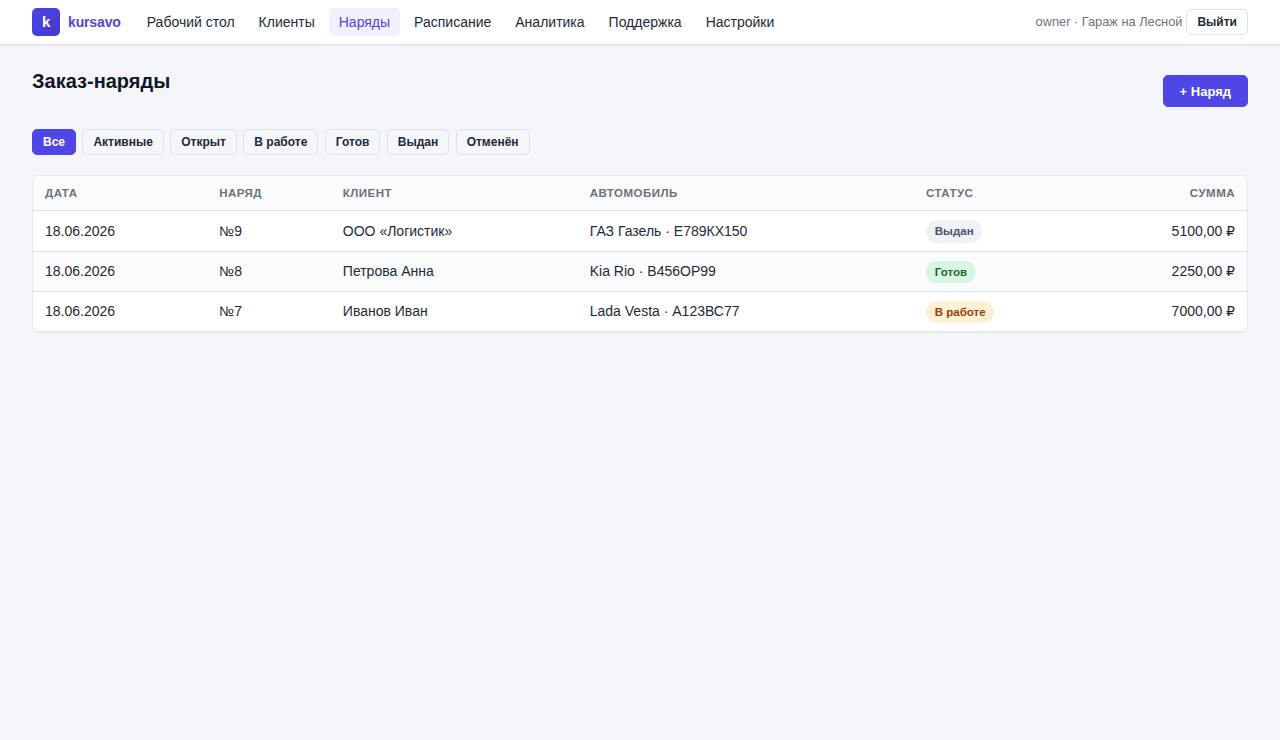Filter orders by Открыт status

click(203, 142)
